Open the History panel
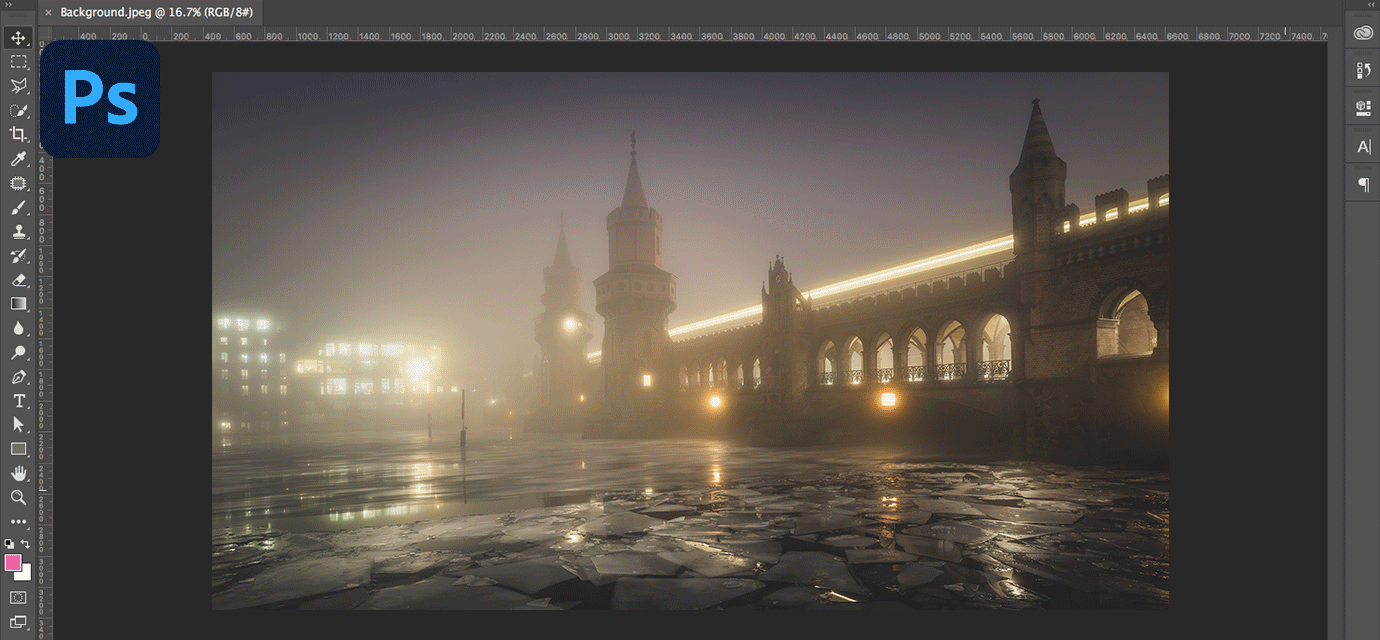The image size is (1380, 640). [x=1363, y=70]
